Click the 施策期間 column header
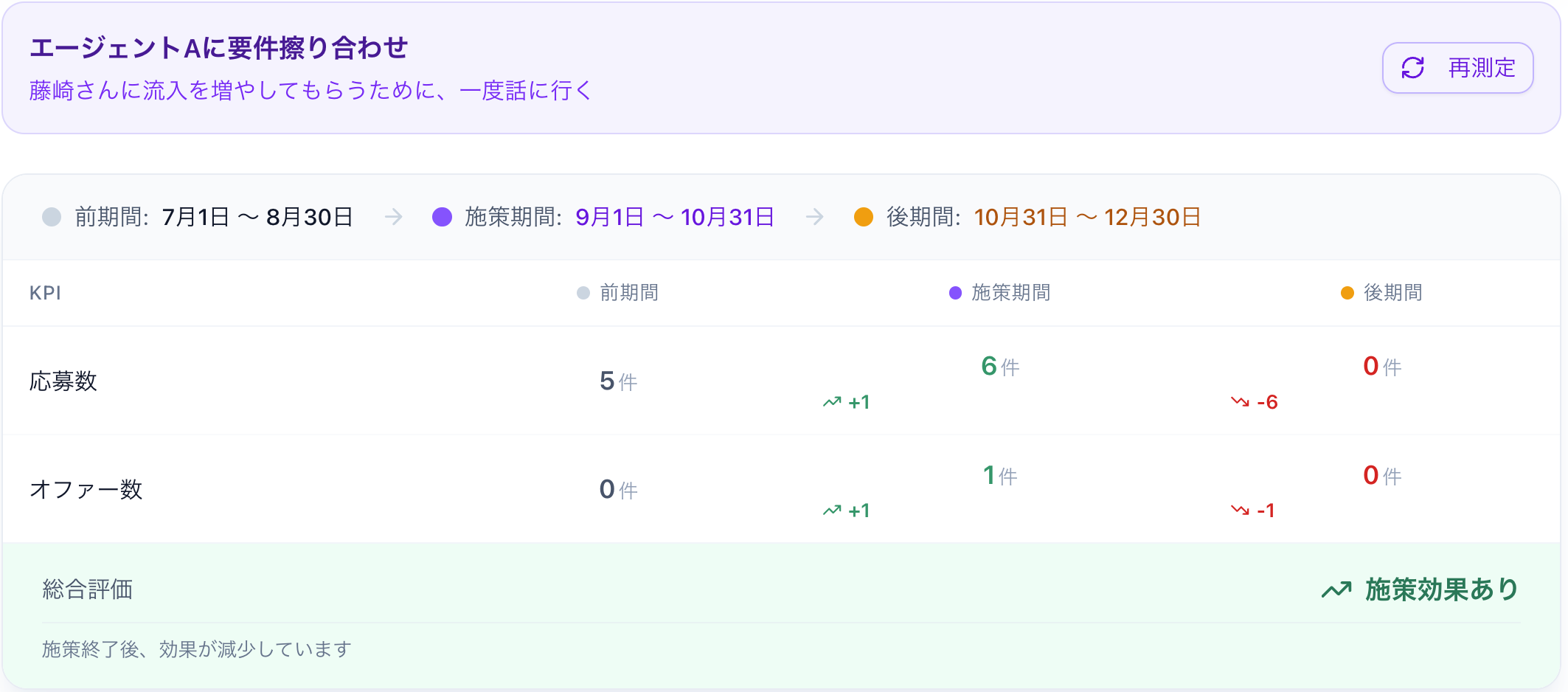Image resolution: width=1568 pixels, height=692 pixels. pos(1010,293)
